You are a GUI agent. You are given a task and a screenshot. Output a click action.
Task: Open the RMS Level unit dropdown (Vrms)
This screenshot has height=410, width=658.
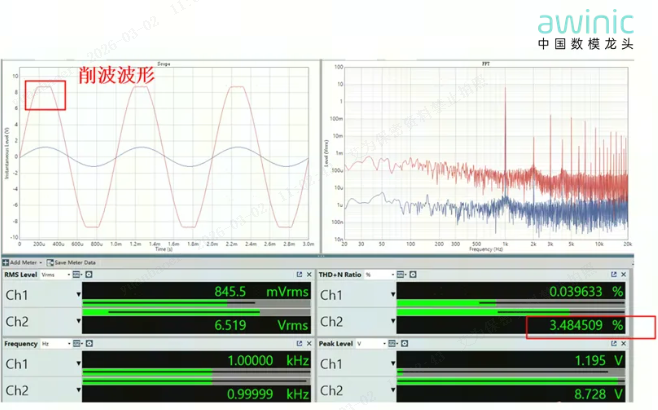[x=56, y=275]
